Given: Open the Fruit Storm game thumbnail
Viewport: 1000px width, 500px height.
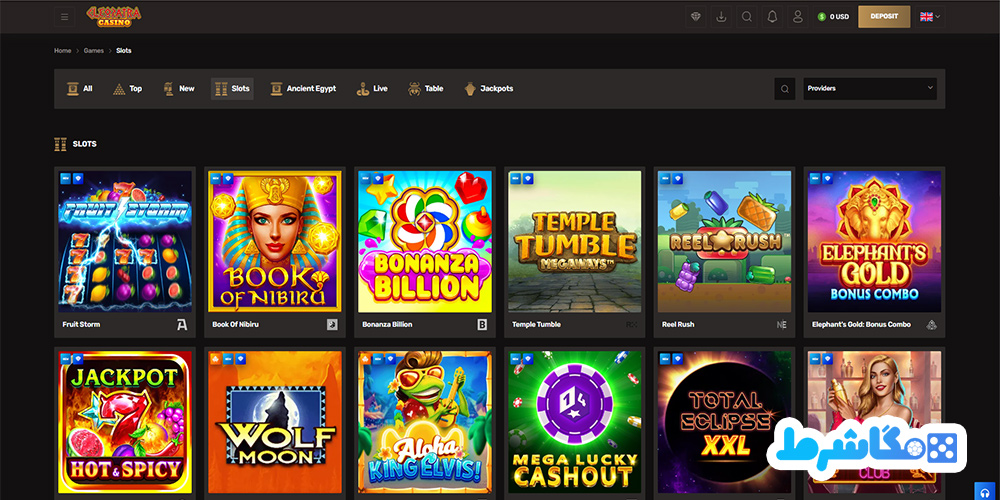Looking at the screenshot, I should [125, 241].
